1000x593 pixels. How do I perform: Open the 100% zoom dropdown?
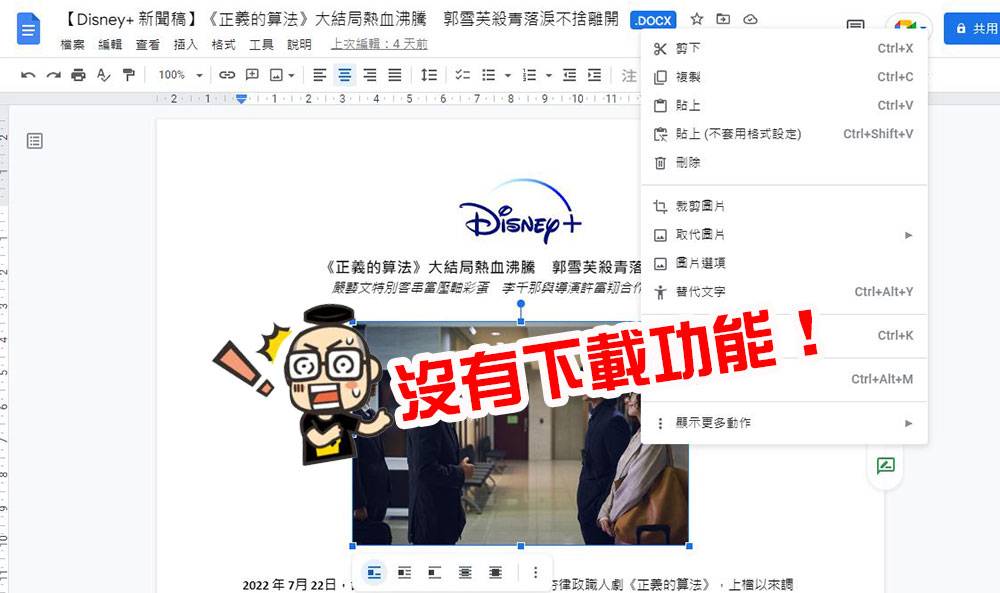pos(178,75)
